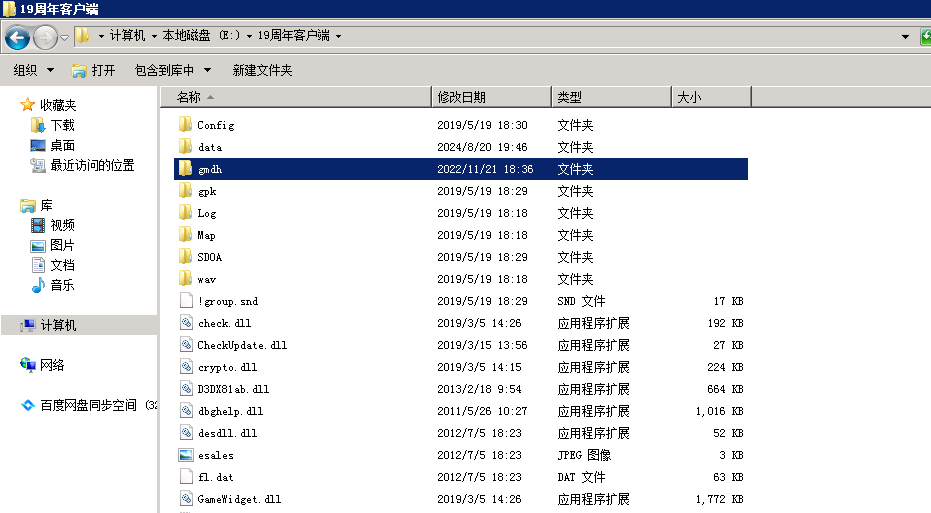
Task: Sort by the 大小 column header
Action: click(711, 97)
